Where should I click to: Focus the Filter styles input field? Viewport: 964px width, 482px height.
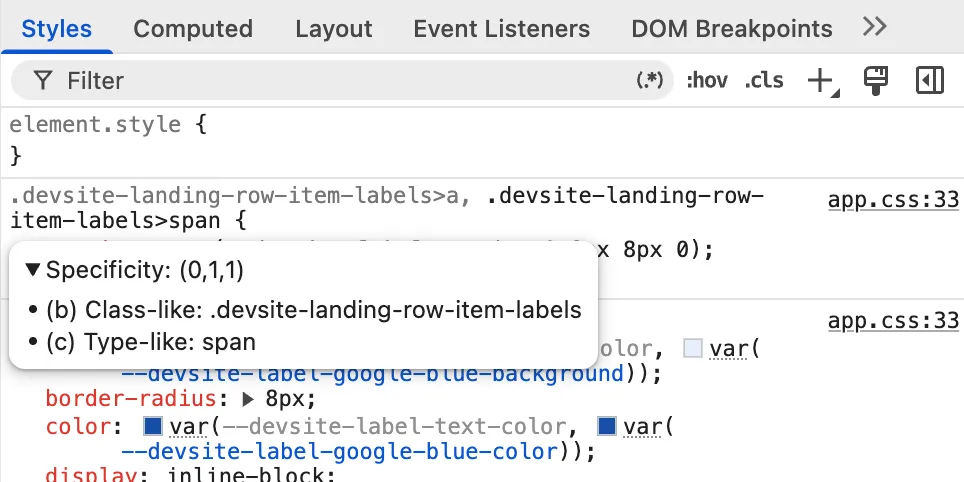344,81
